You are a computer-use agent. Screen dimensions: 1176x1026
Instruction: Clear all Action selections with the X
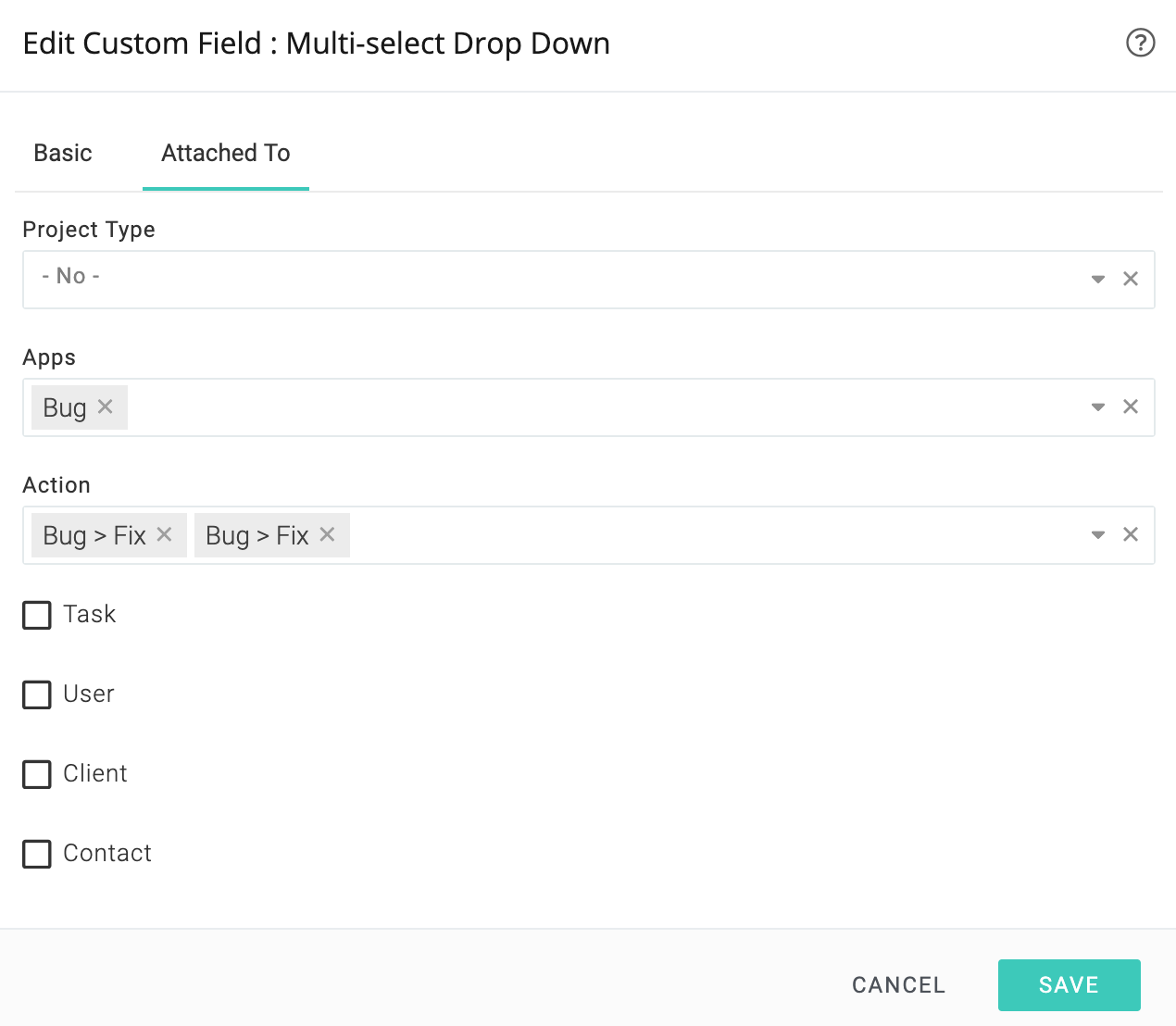click(1131, 534)
